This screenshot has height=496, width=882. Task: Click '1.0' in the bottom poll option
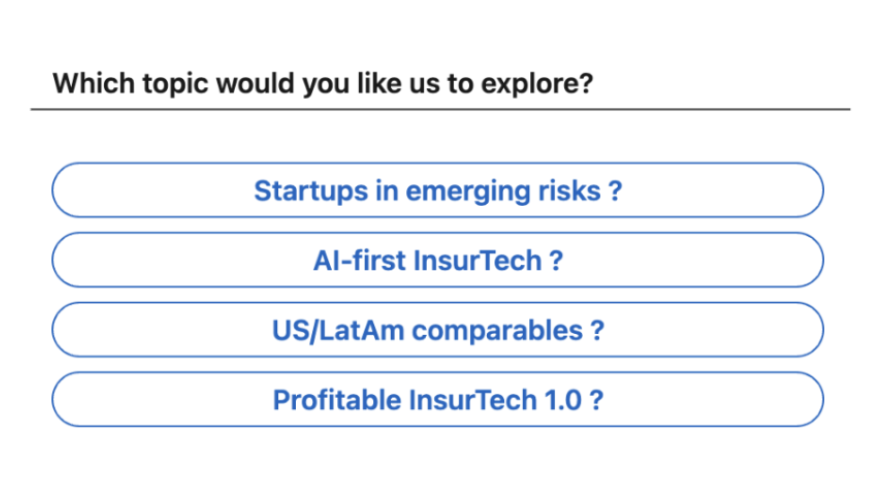(563, 400)
